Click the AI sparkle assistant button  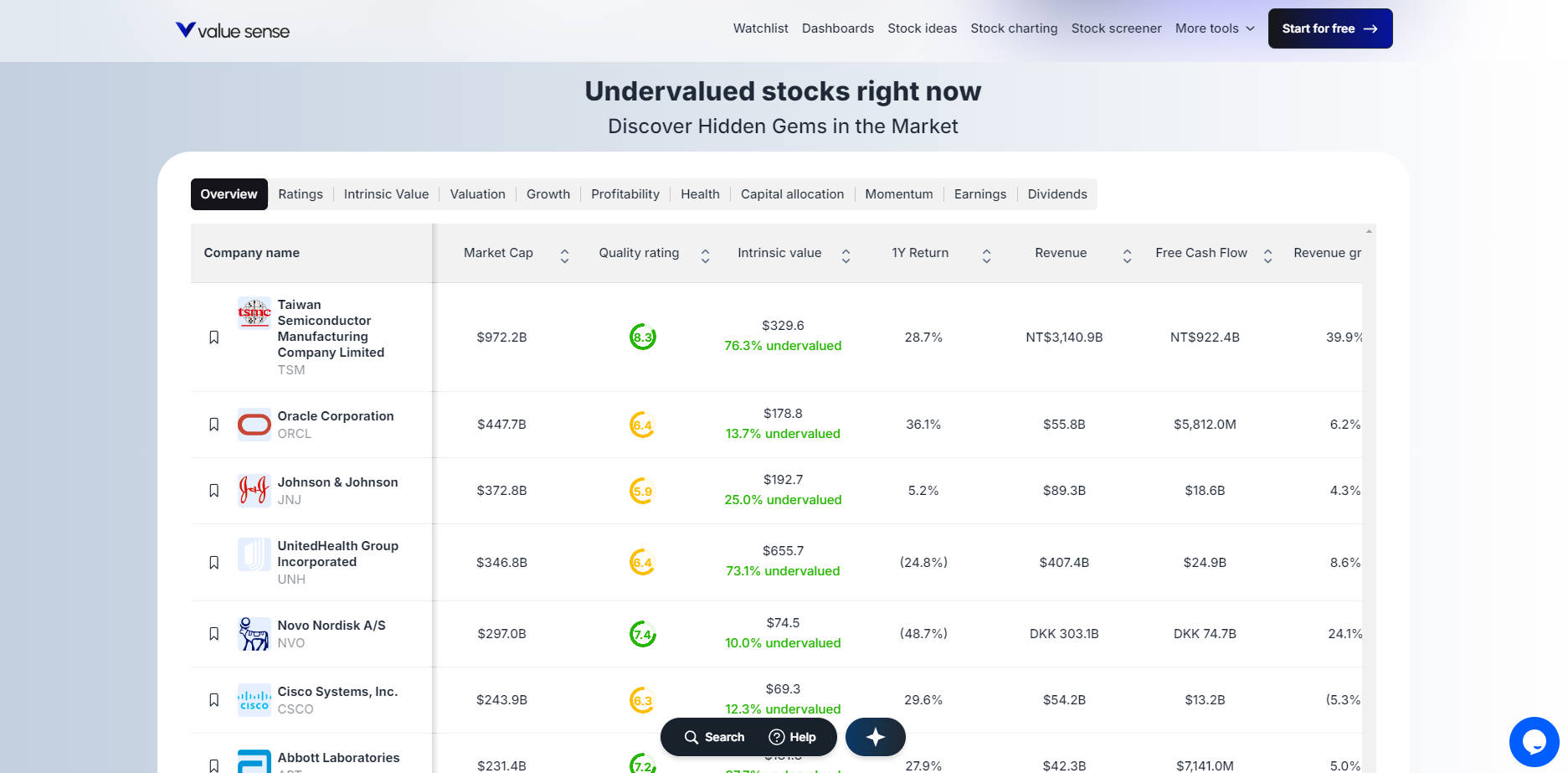(x=875, y=737)
